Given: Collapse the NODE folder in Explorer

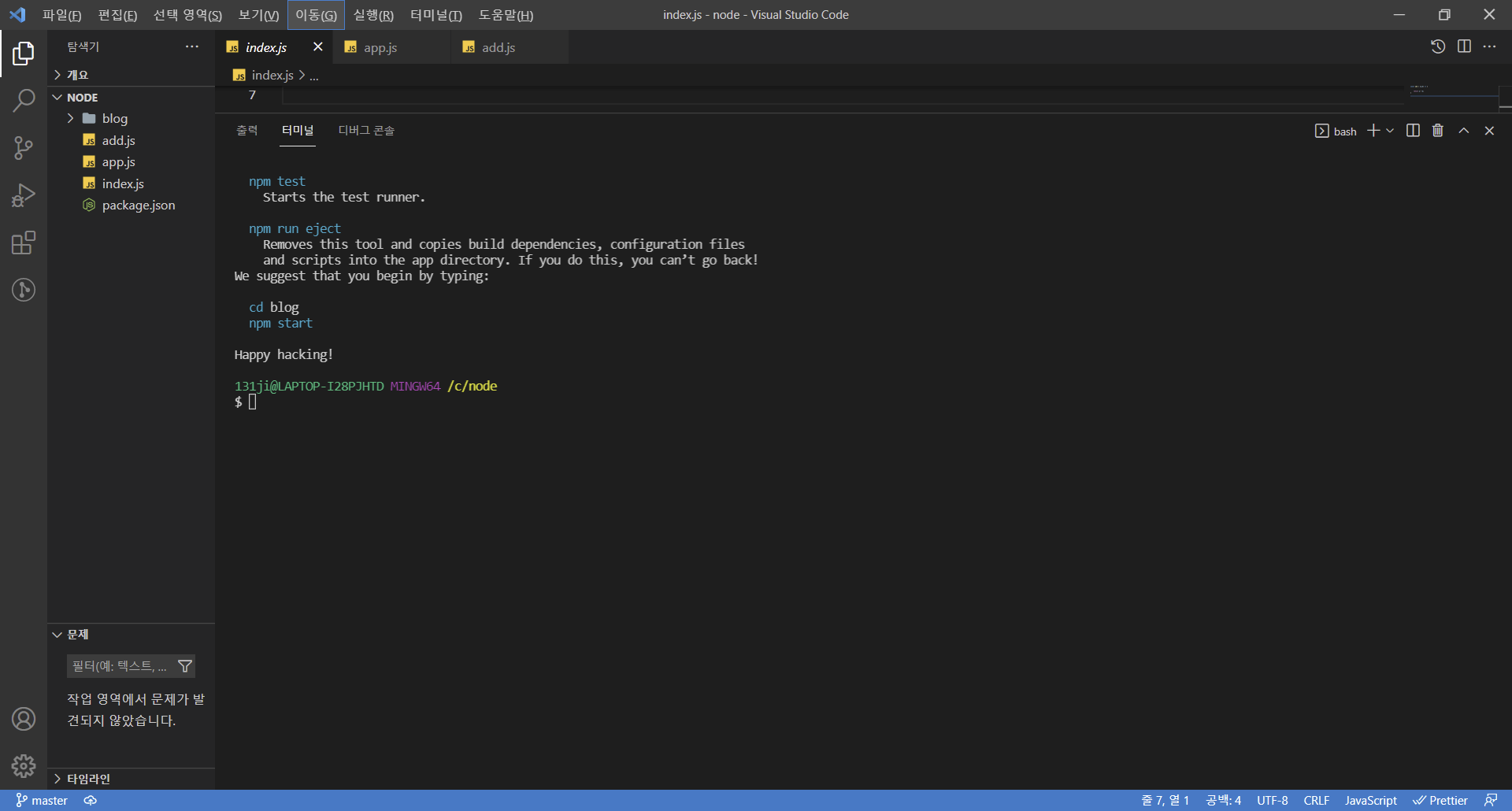Looking at the screenshot, I should tap(57, 97).
